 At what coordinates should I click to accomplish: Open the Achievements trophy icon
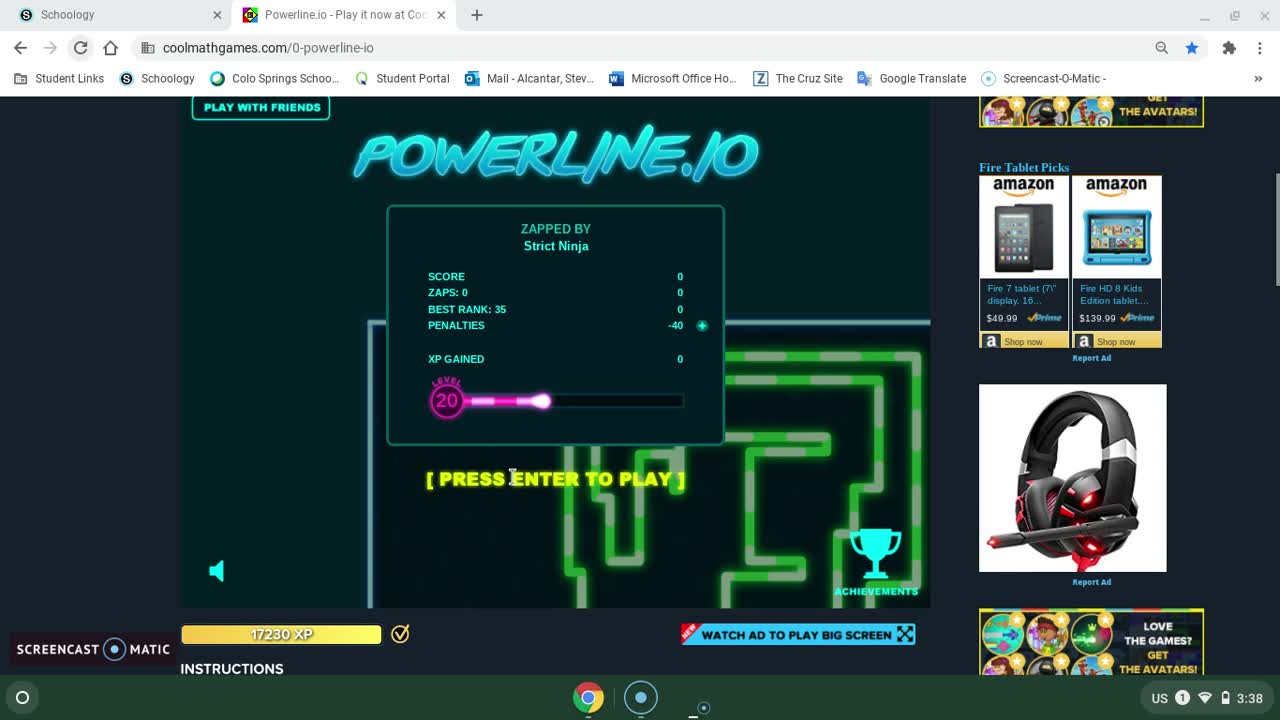875,553
